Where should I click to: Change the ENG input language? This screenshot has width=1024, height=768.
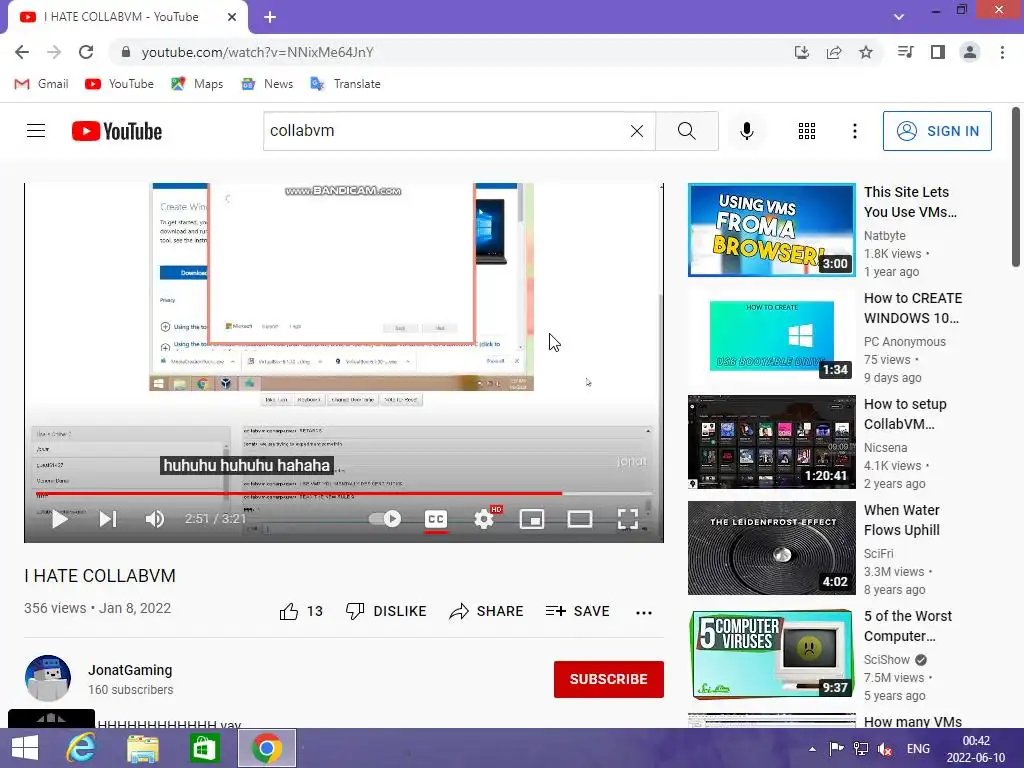[x=918, y=749]
